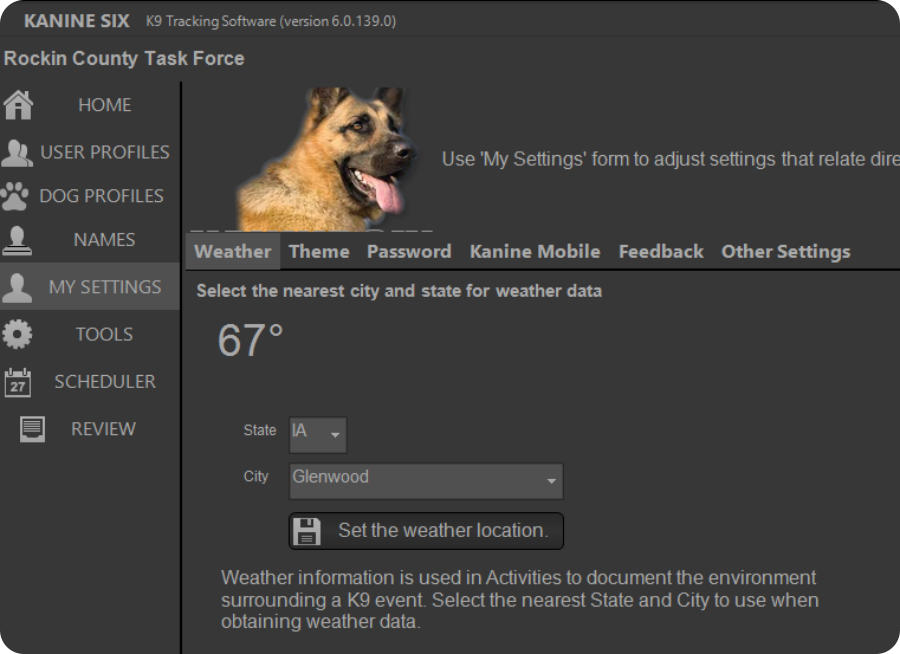900x654 pixels.
Task: Click the Dog Profiles paw icon
Action: click(15, 196)
